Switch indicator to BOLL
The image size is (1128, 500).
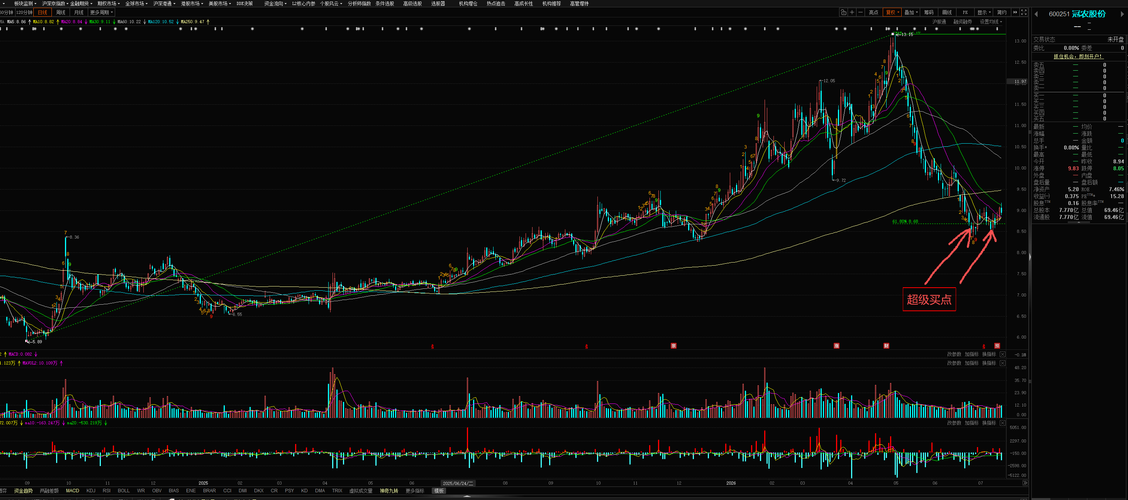pos(124,491)
